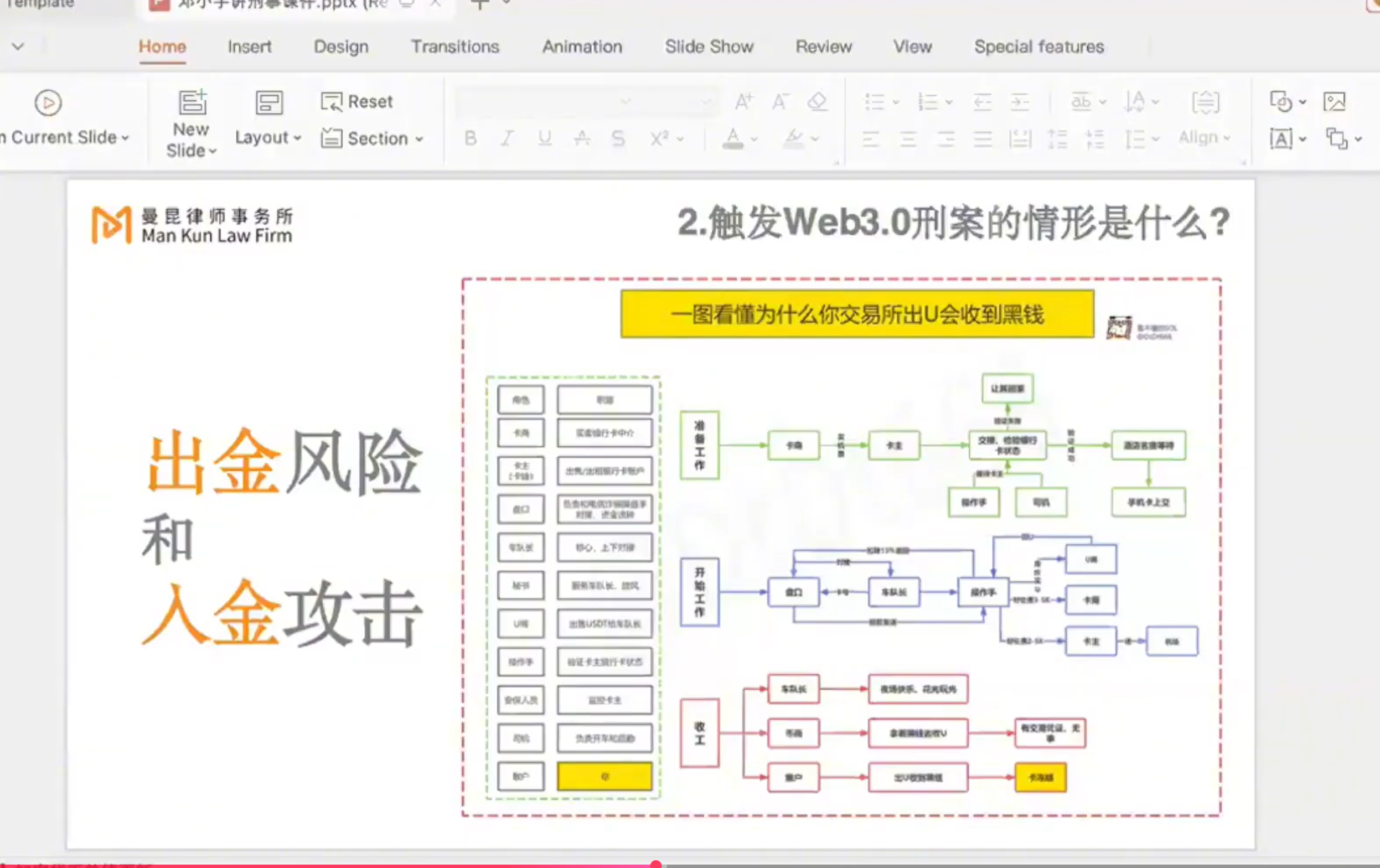Open the superscript dropdown arrow
The width and height of the screenshot is (1380, 868).
pyautogui.click(x=680, y=139)
